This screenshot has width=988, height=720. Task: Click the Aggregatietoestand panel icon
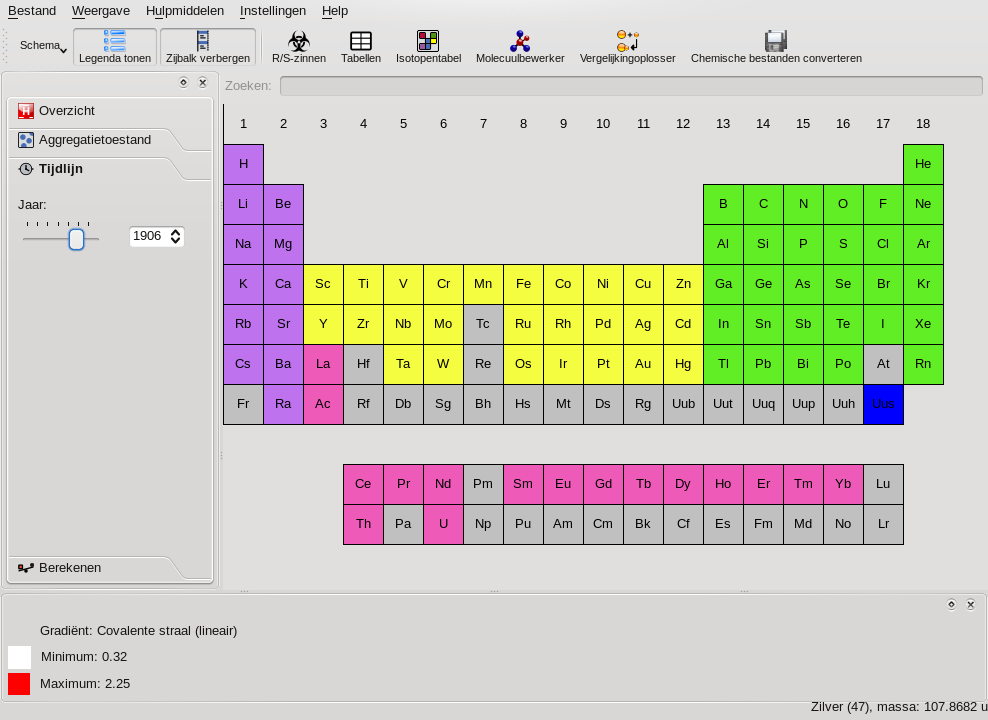pos(26,140)
